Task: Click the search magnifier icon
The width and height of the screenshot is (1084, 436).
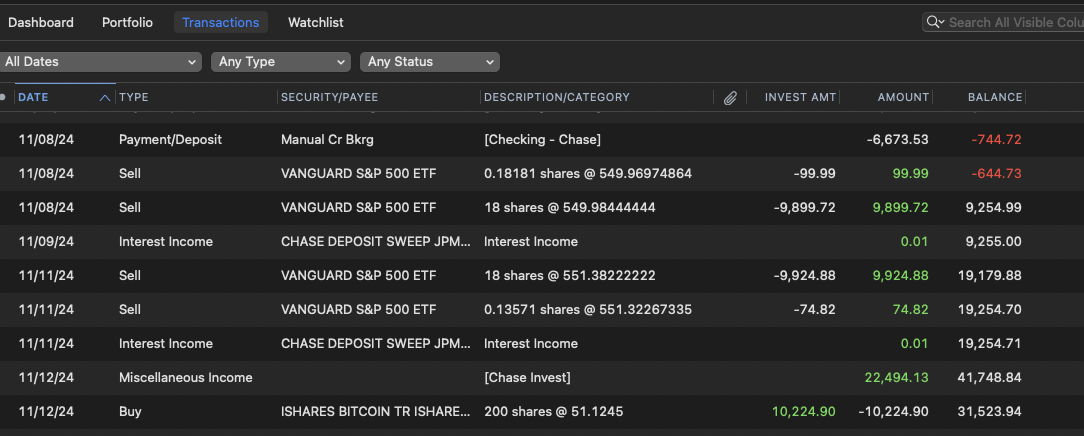Action: pos(935,22)
